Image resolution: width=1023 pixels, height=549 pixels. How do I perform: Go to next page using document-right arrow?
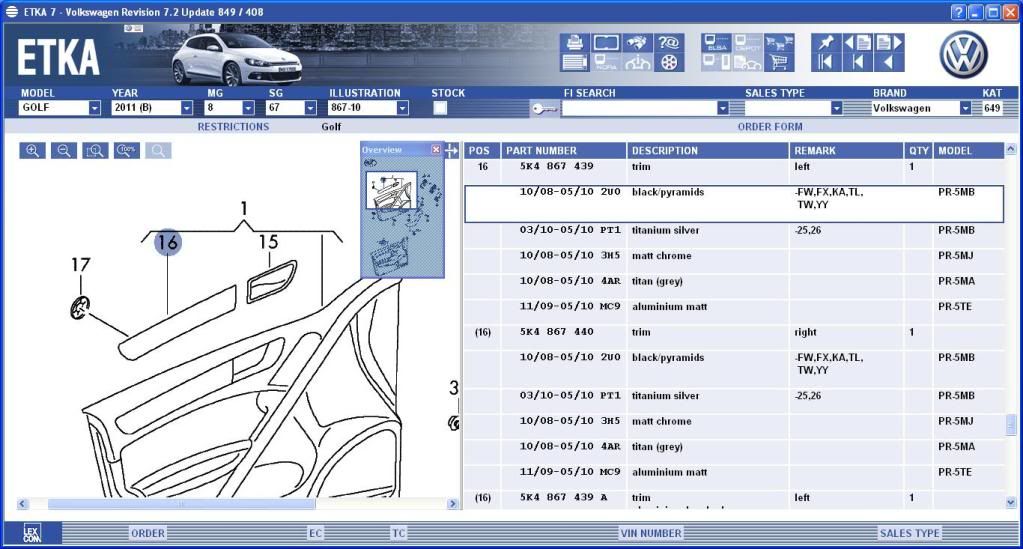889,43
